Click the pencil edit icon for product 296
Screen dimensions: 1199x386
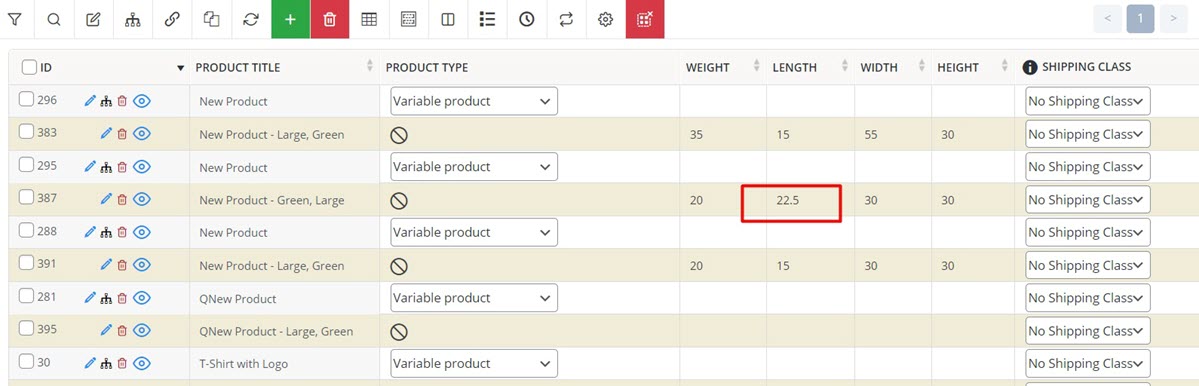point(90,101)
